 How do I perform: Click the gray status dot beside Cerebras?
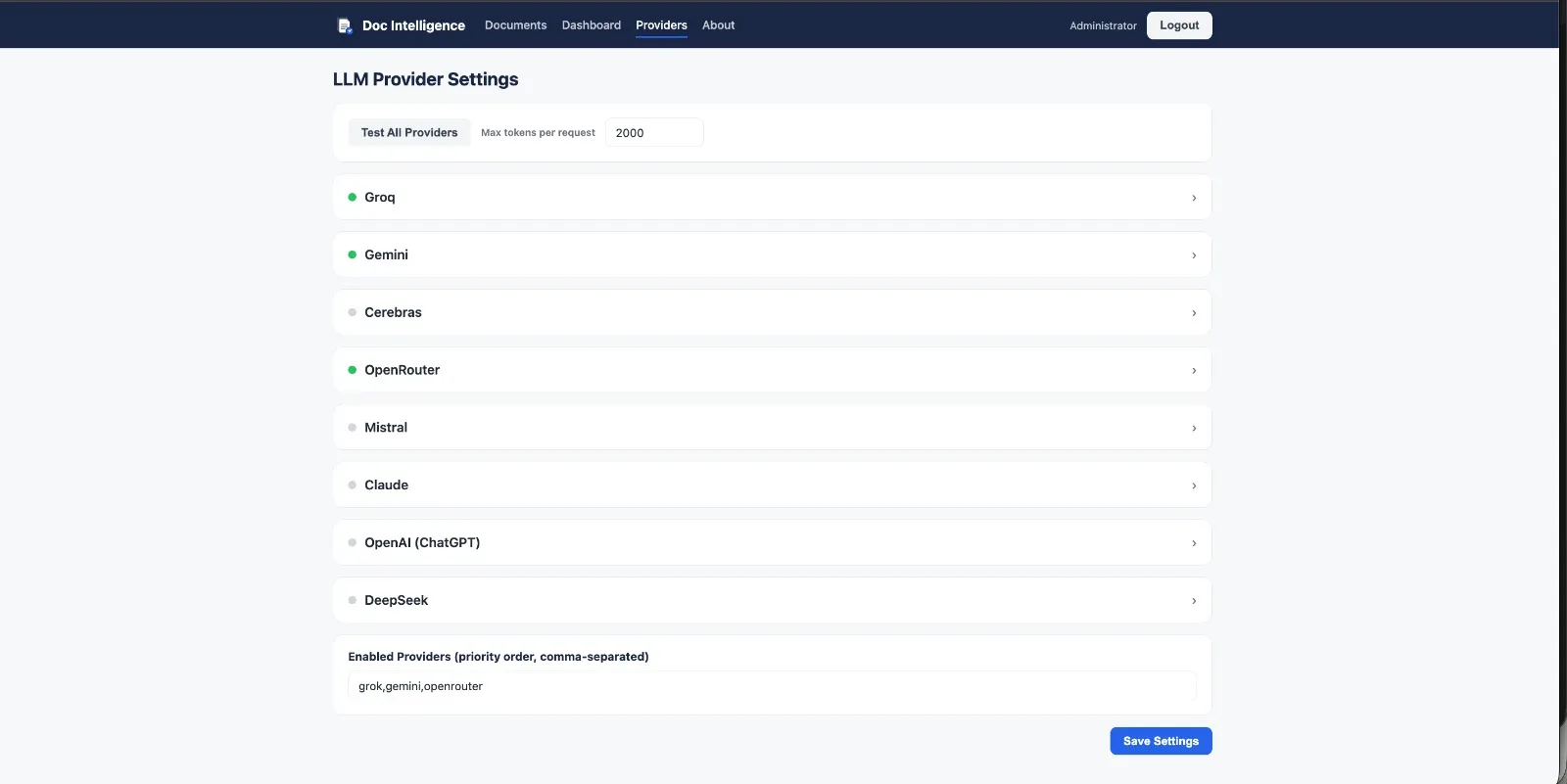(x=353, y=312)
